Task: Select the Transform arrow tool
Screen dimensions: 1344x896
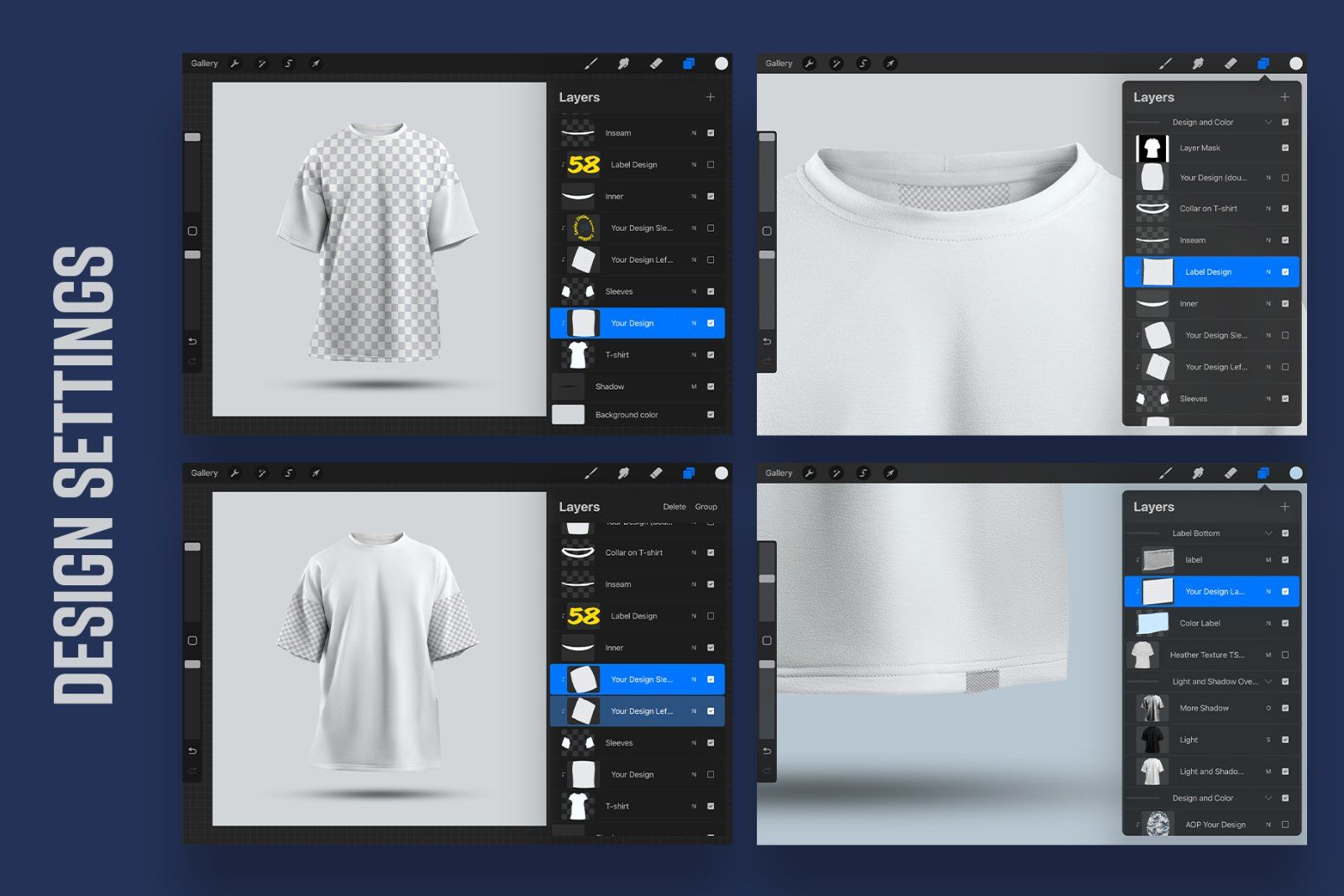Action: (315, 63)
